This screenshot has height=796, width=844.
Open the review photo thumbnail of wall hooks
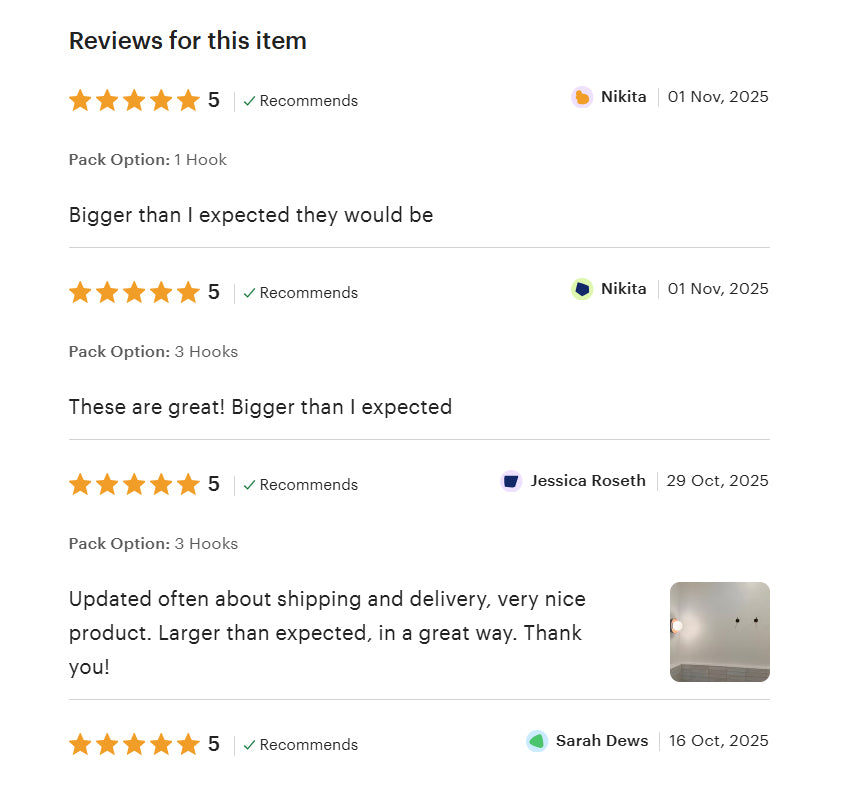(x=719, y=632)
